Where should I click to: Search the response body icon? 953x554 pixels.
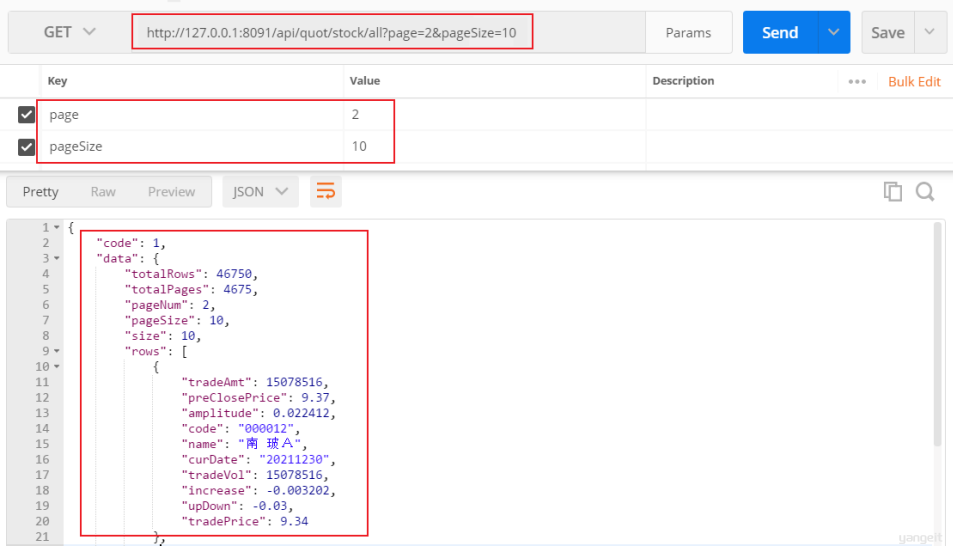coord(925,192)
